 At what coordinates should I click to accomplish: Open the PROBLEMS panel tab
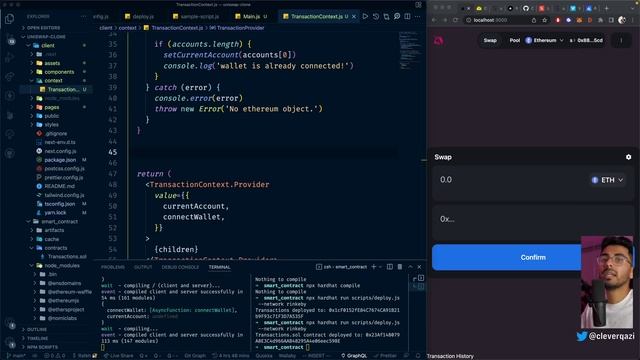coord(113,267)
